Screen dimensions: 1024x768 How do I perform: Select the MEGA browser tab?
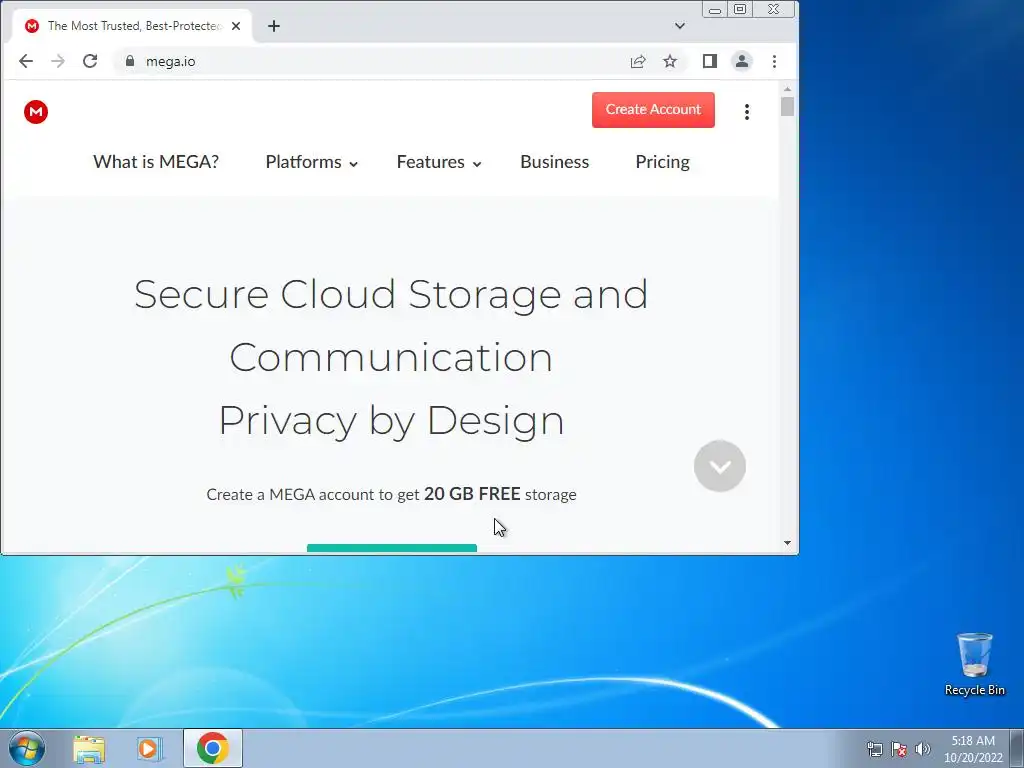(133, 26)
